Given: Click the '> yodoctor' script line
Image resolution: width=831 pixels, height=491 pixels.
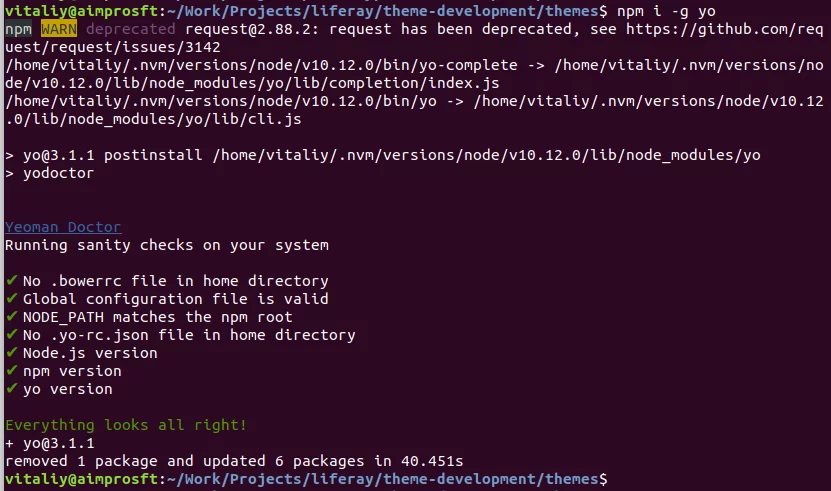Looking at the screenshot, I should coord(50,173).
